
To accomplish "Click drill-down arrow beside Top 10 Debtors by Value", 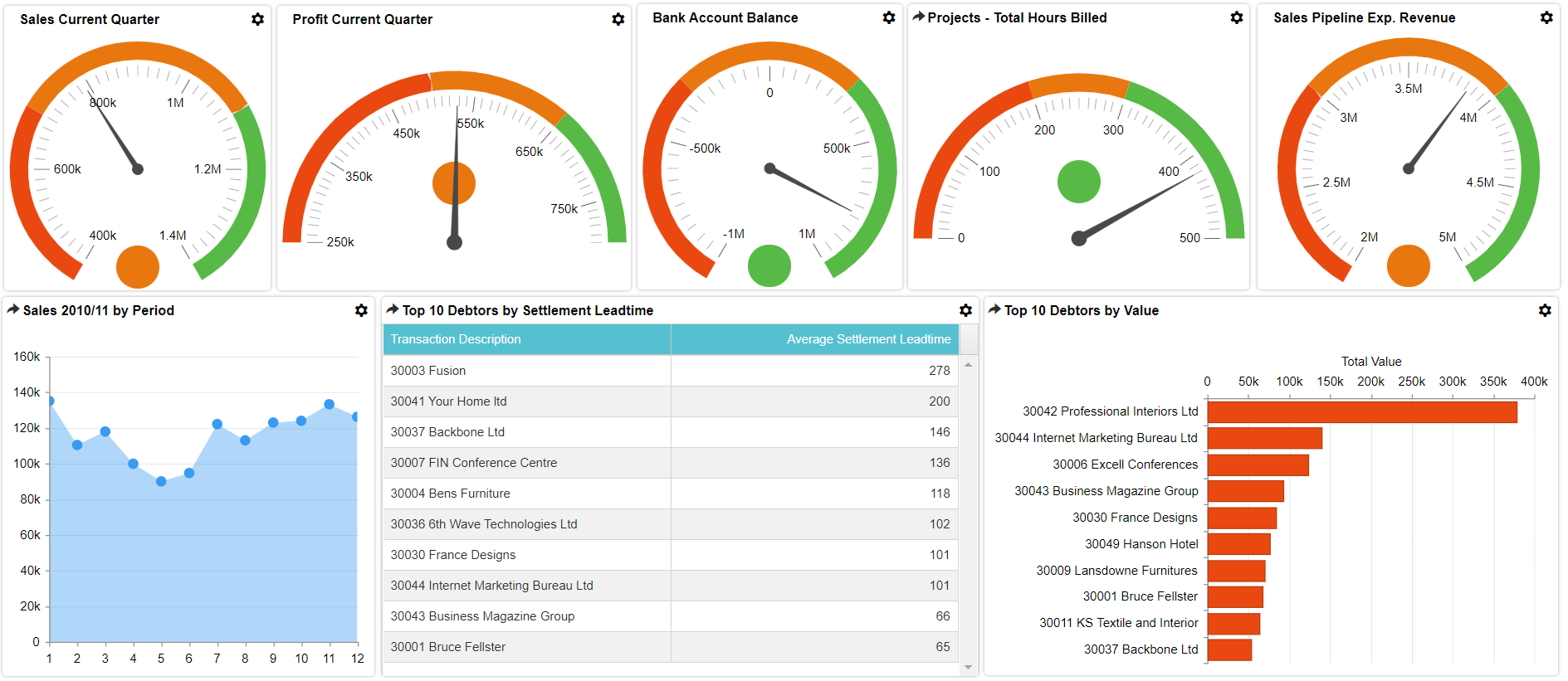I will (x=994, y=309).
